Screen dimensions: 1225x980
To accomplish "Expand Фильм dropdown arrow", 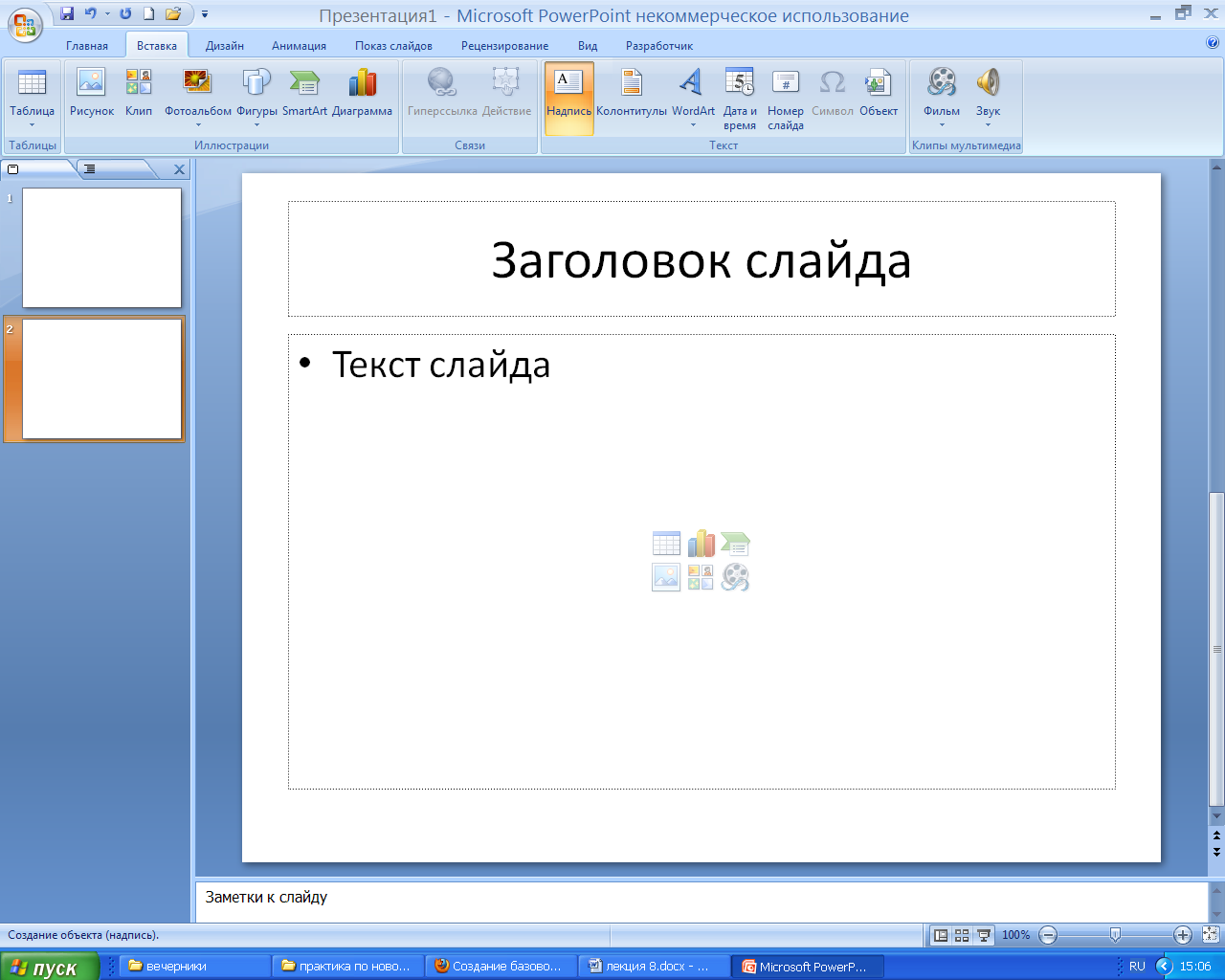I will pos(942,125).
